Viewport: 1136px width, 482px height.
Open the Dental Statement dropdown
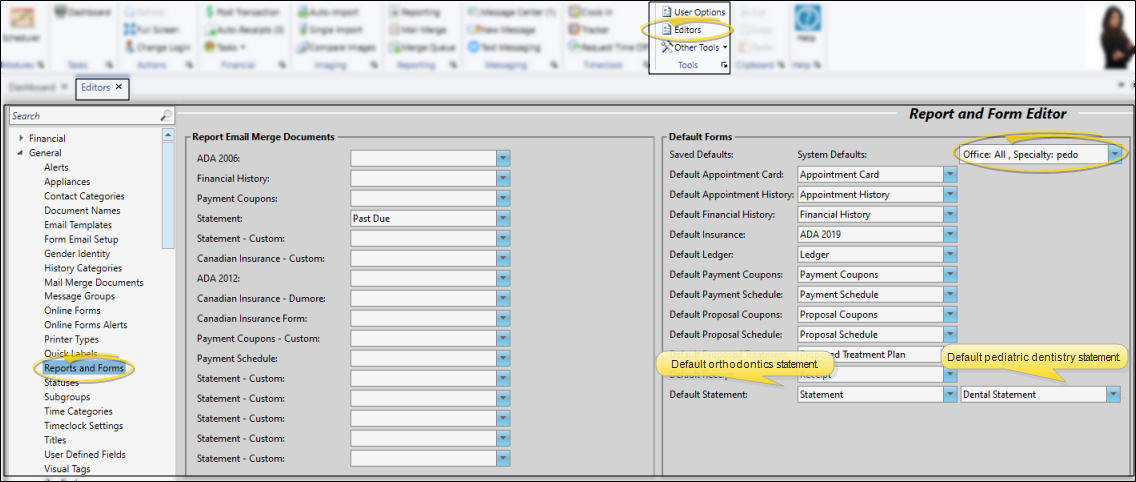[1112, 394]
